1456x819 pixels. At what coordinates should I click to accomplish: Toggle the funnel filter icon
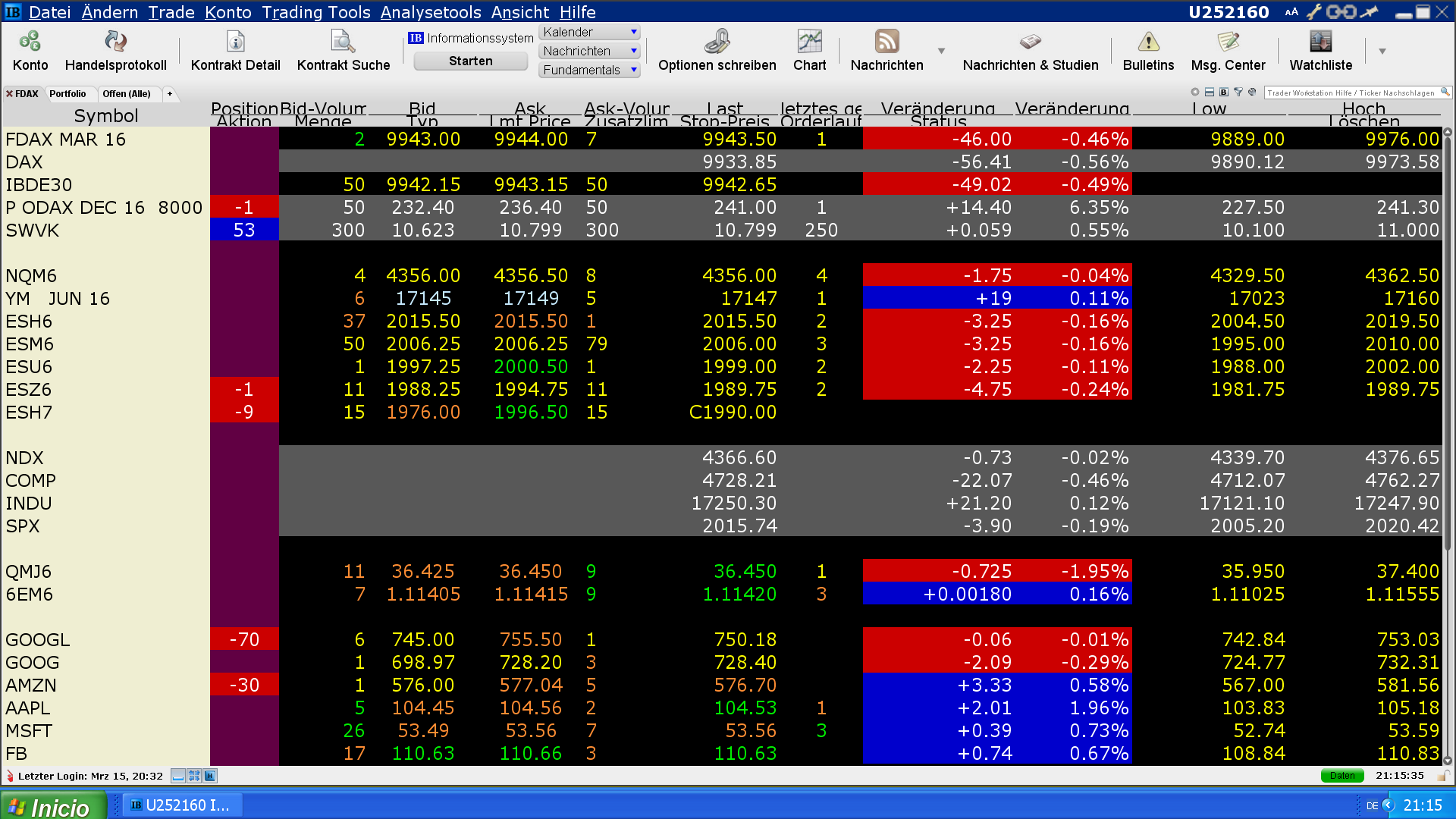(1238, 93)
